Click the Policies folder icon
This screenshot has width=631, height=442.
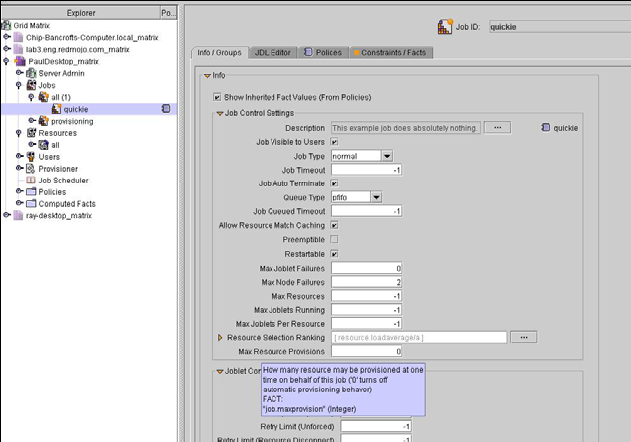[31, 192]
